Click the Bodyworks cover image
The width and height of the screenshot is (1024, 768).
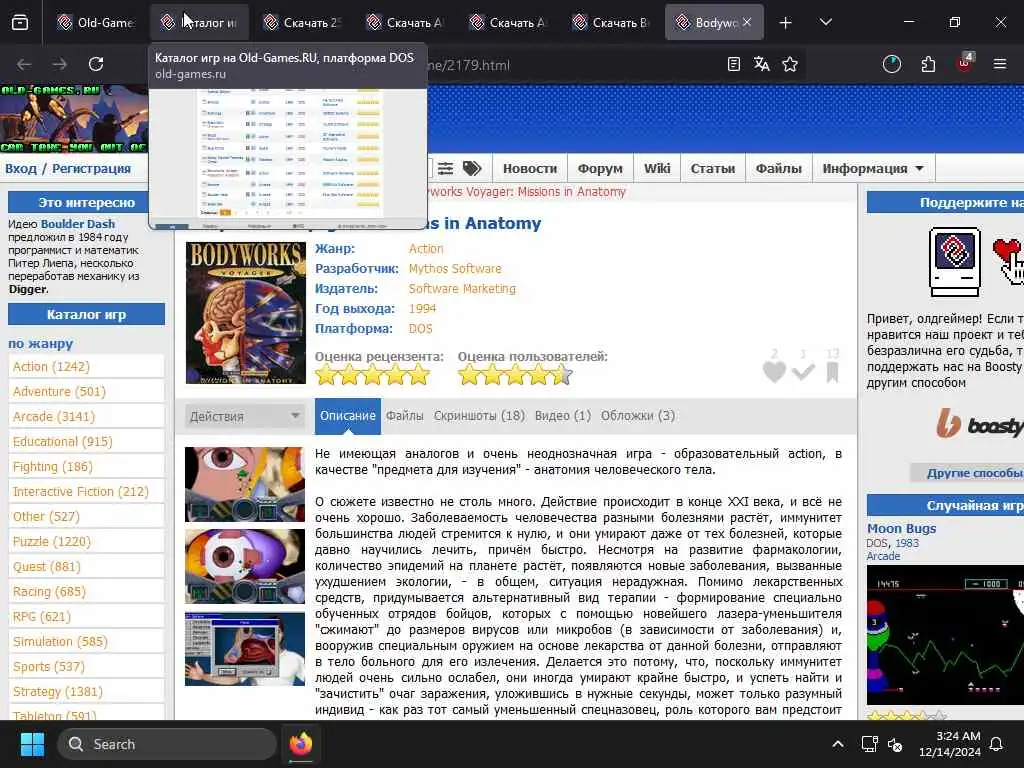coord(246,313)
